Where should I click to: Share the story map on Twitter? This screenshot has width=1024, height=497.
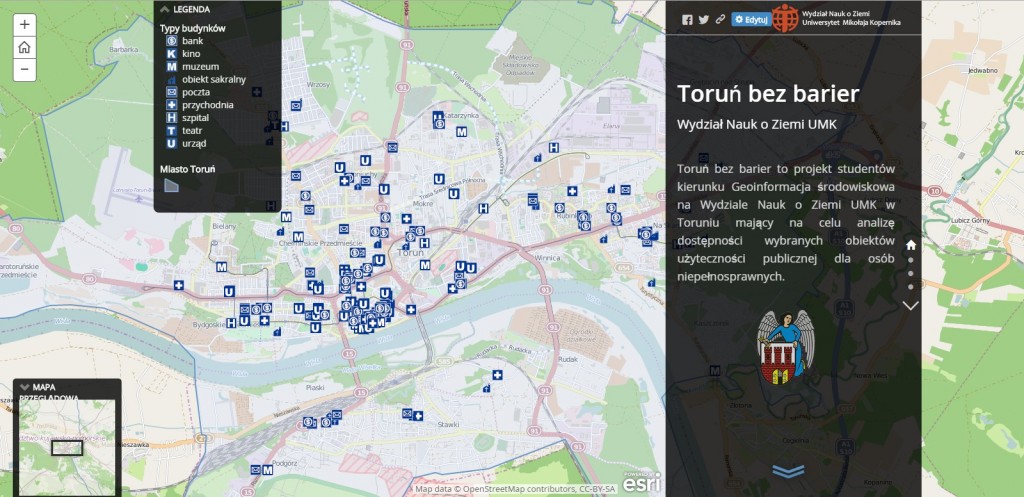pyautogui.click(x=703, y=20)
